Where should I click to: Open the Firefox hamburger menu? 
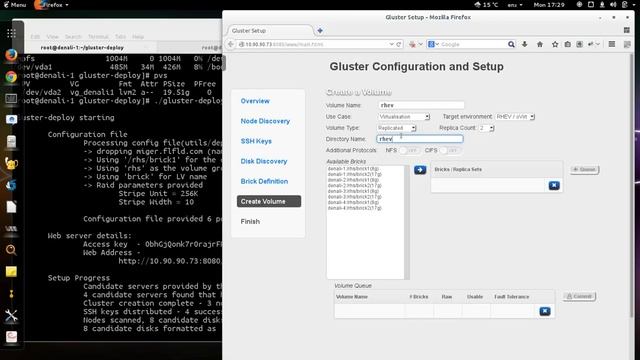click(x=611, y=44)
